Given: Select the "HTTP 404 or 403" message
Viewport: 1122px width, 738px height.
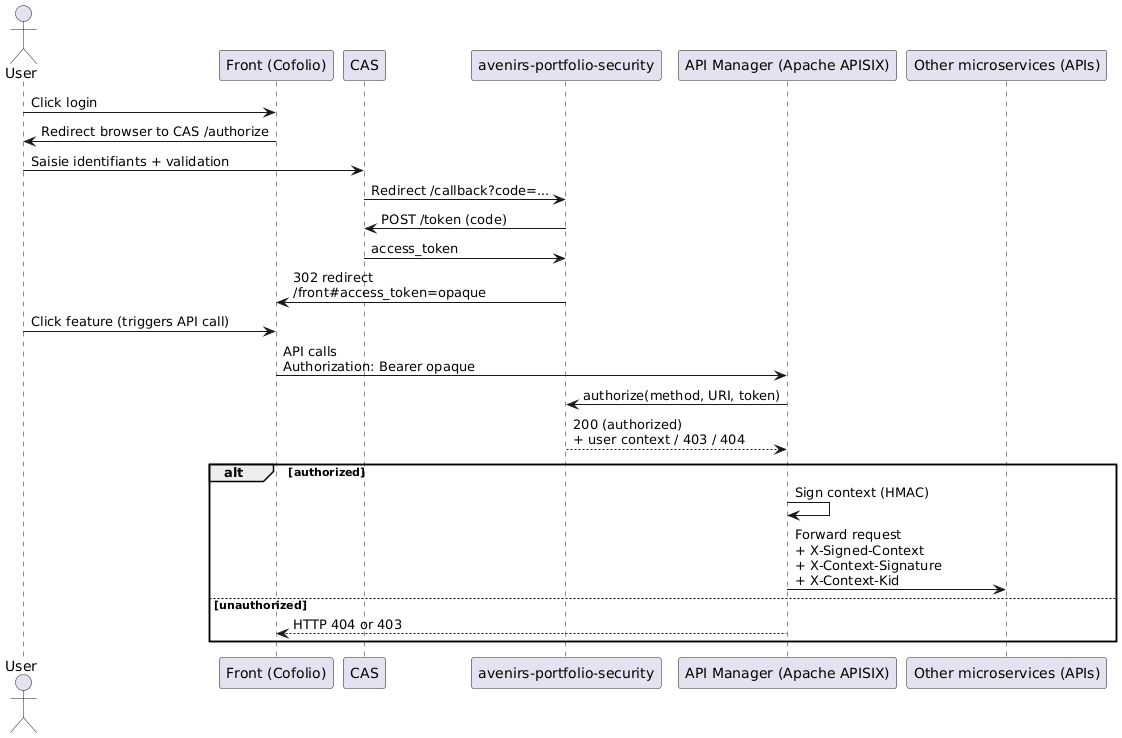Looking at the screenshot, I should coord(347,624).
